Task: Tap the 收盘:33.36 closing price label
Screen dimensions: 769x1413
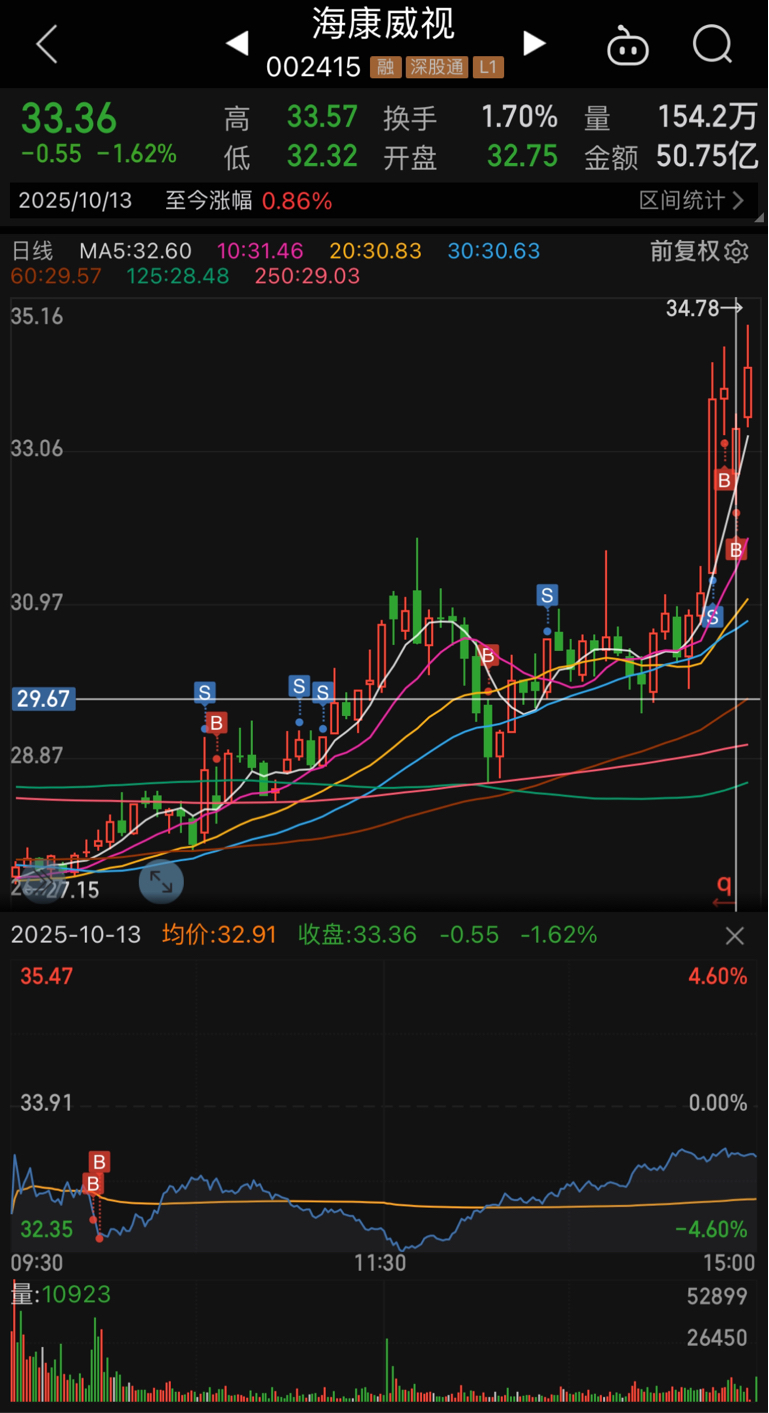Action: click(357, 935)
